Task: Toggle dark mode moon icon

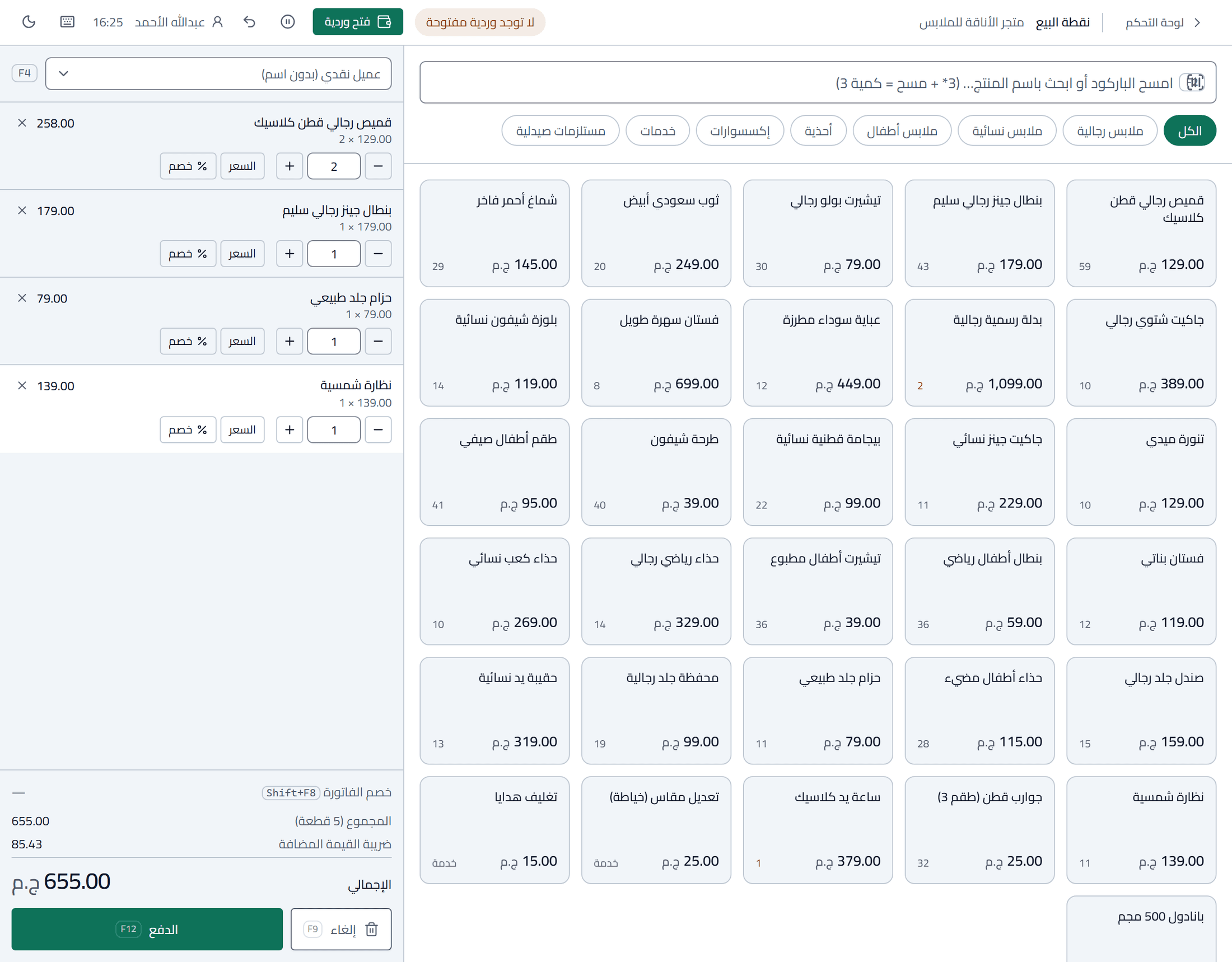Action: [29, 22]
